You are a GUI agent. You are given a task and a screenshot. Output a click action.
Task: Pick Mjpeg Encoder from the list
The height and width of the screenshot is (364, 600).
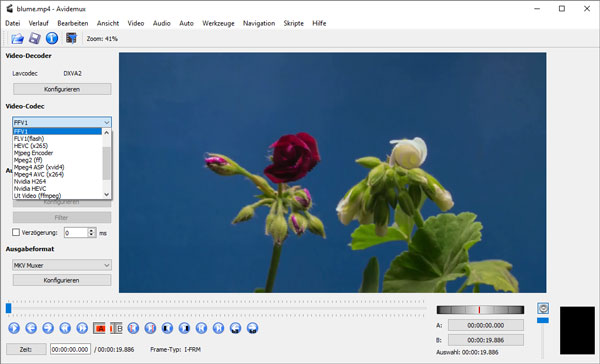pyautogui.click(x=57, y=153)
